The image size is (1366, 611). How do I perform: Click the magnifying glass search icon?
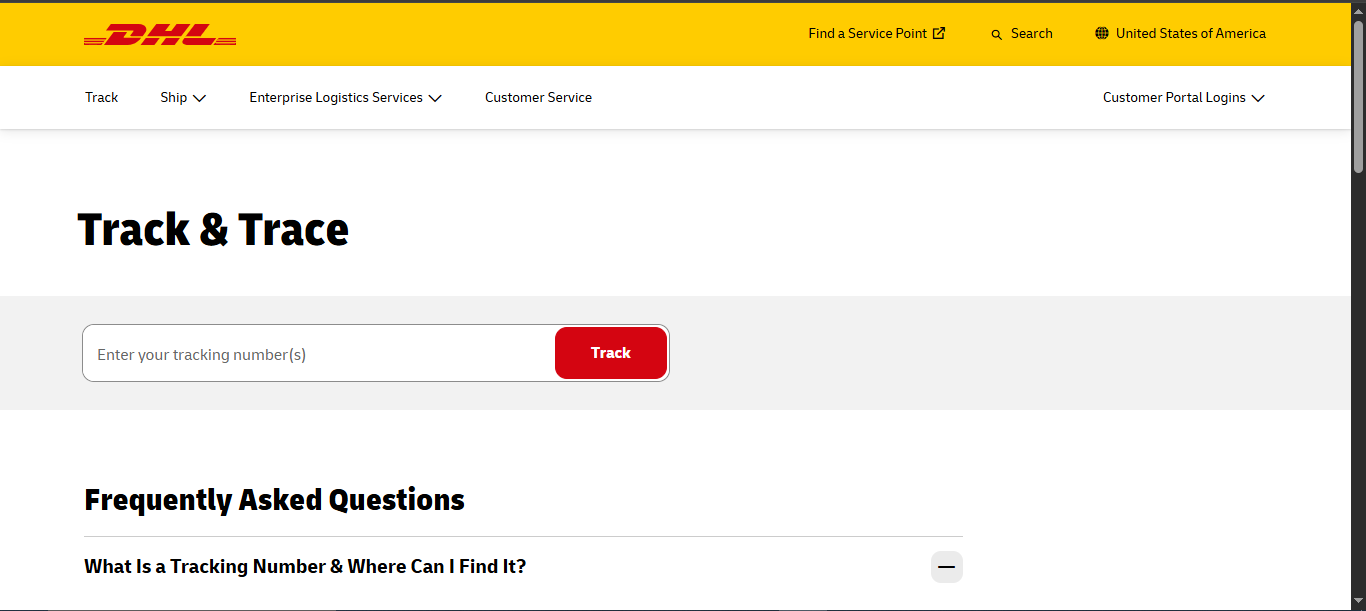pos(996,34)
